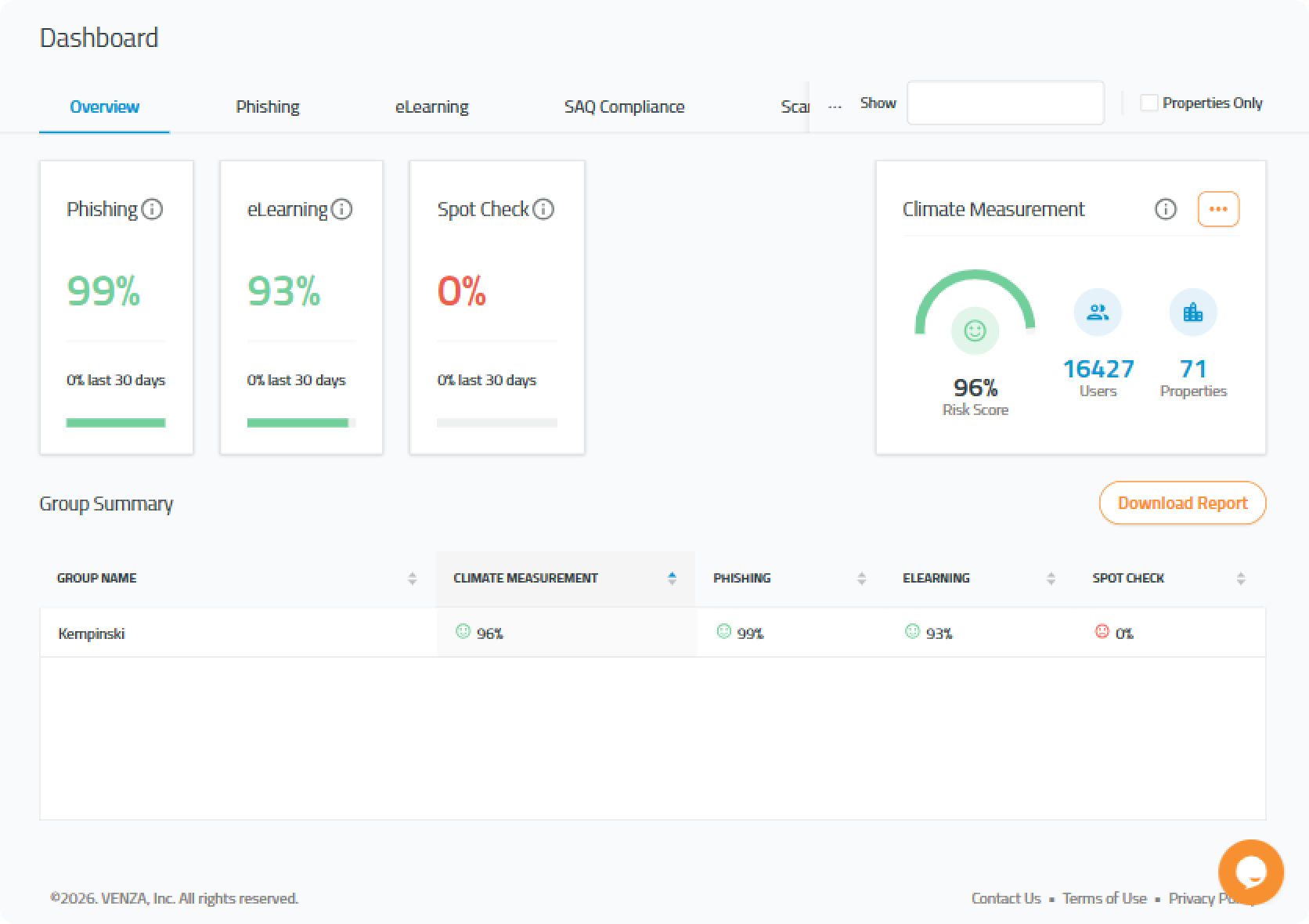Click the Climate Measurement info icon

coord(1165,209)
